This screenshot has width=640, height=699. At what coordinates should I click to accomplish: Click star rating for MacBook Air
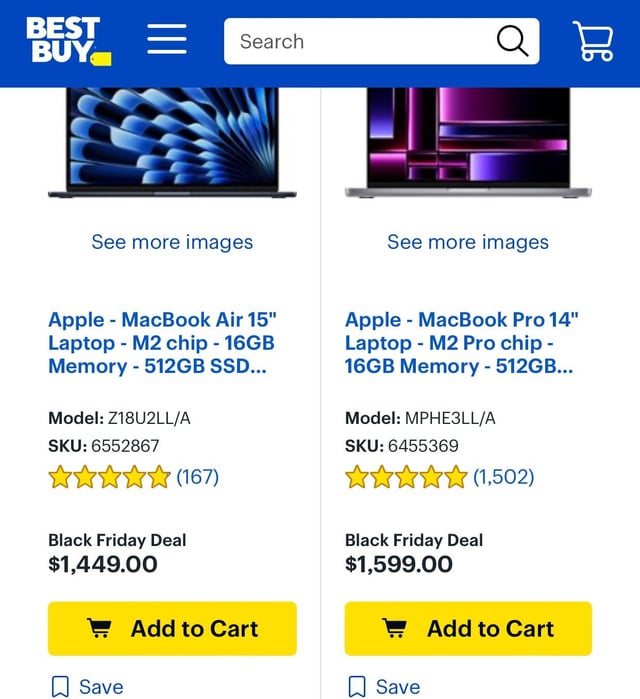(109, 477)
